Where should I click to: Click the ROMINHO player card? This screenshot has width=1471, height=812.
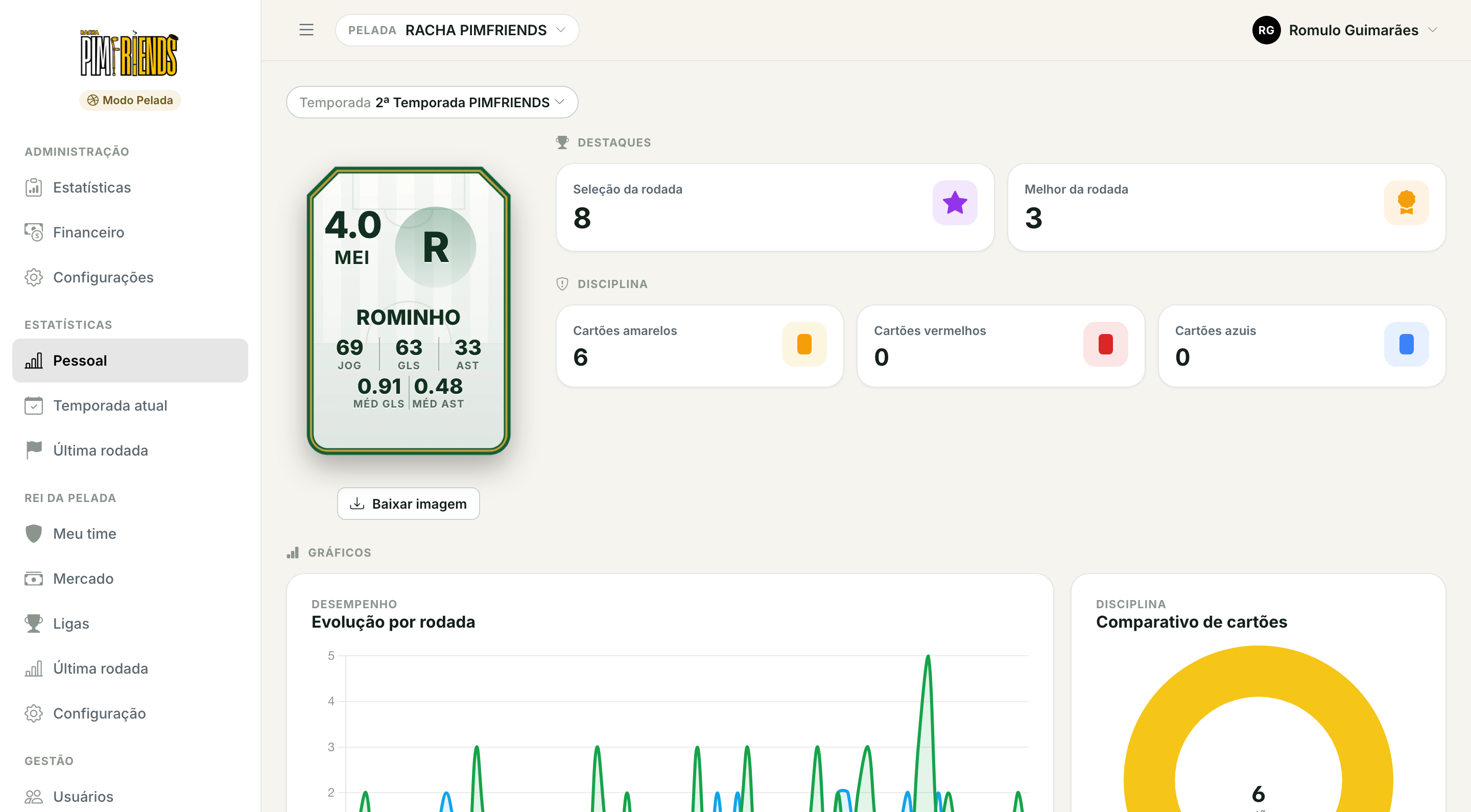pyautogui.click(x=408, y=311)
